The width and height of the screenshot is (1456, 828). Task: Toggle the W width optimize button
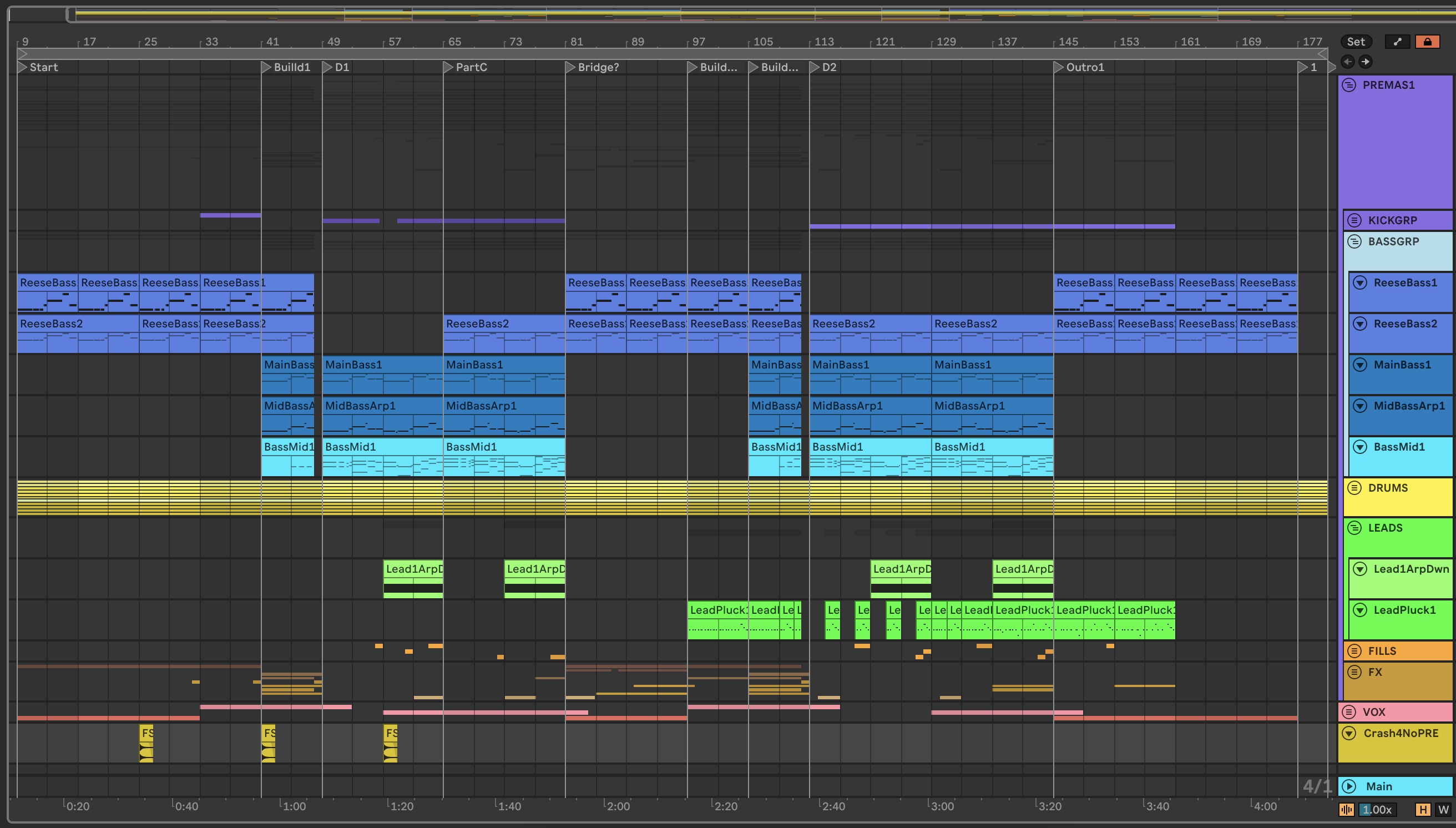tap(1442, 809)
